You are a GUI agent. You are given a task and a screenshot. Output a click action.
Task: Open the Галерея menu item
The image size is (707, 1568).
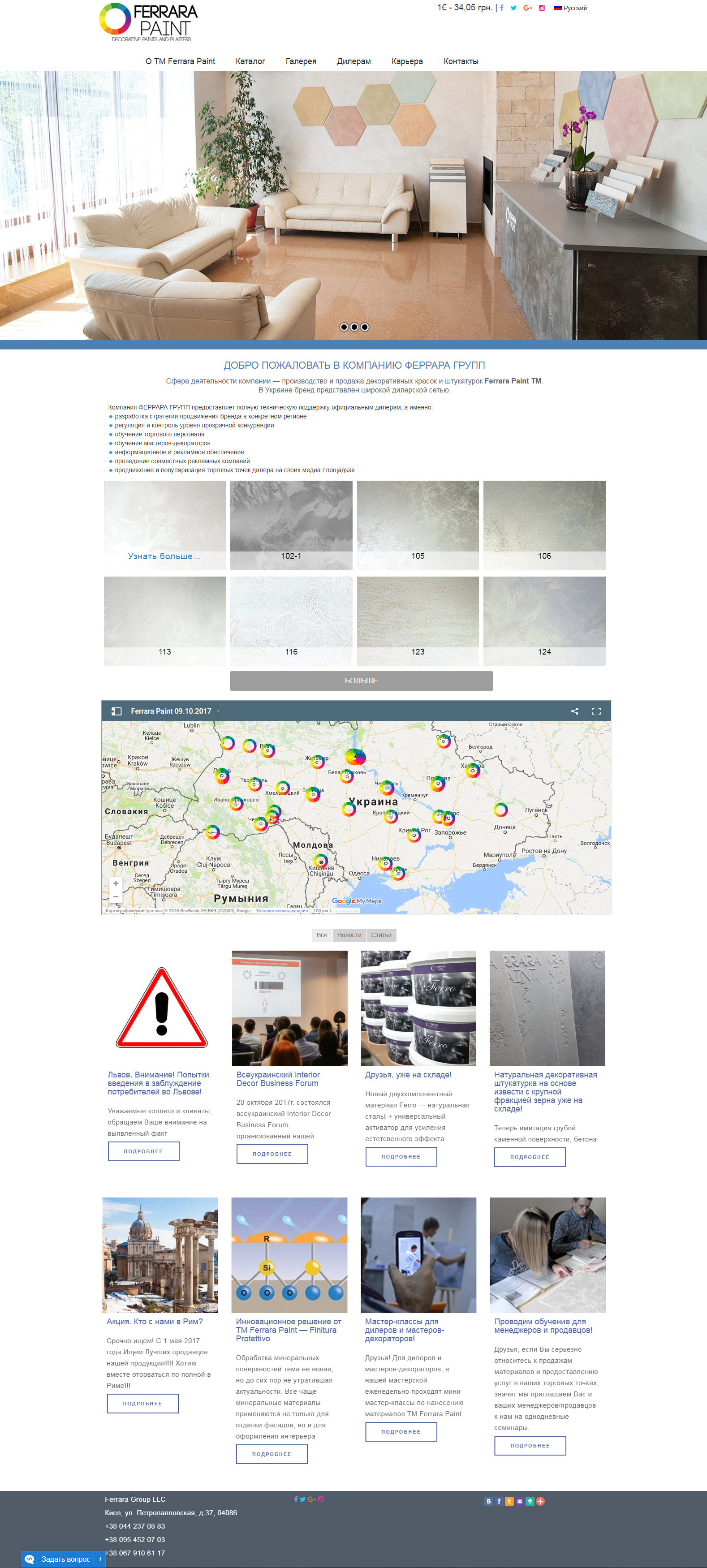click(x=301, y=61)
